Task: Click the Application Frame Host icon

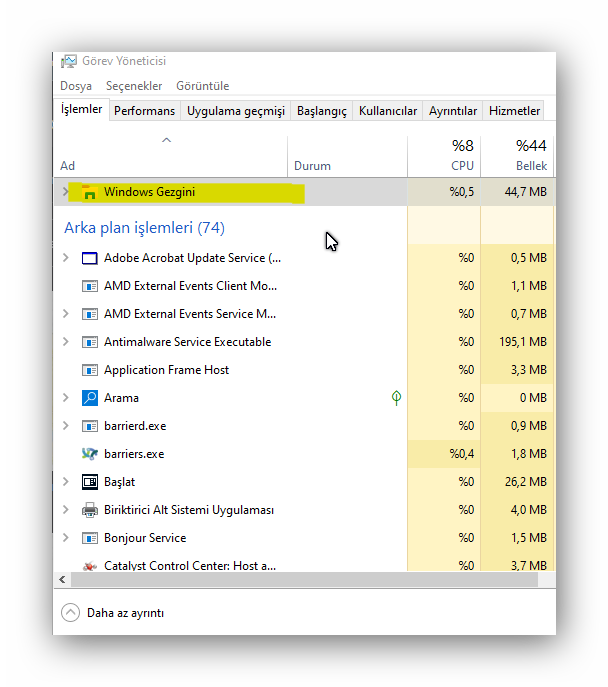Action: 89,370
